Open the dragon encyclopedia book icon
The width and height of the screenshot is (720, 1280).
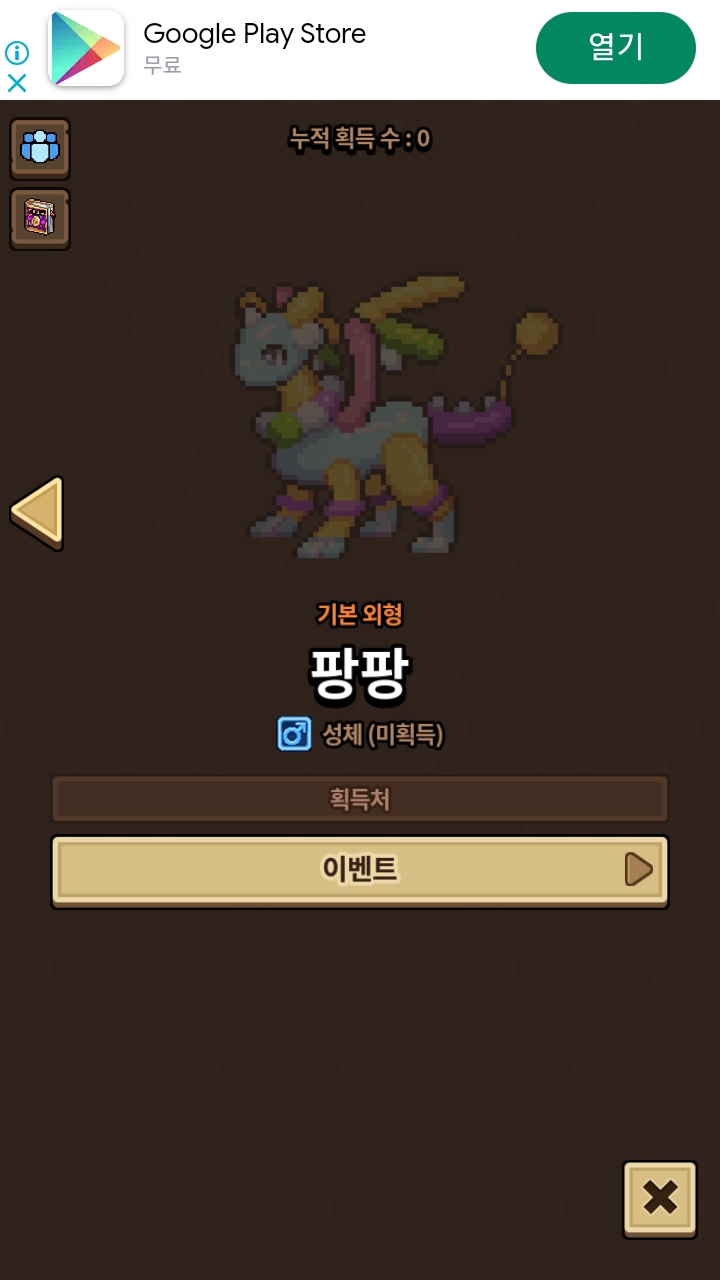click(40, 219)
